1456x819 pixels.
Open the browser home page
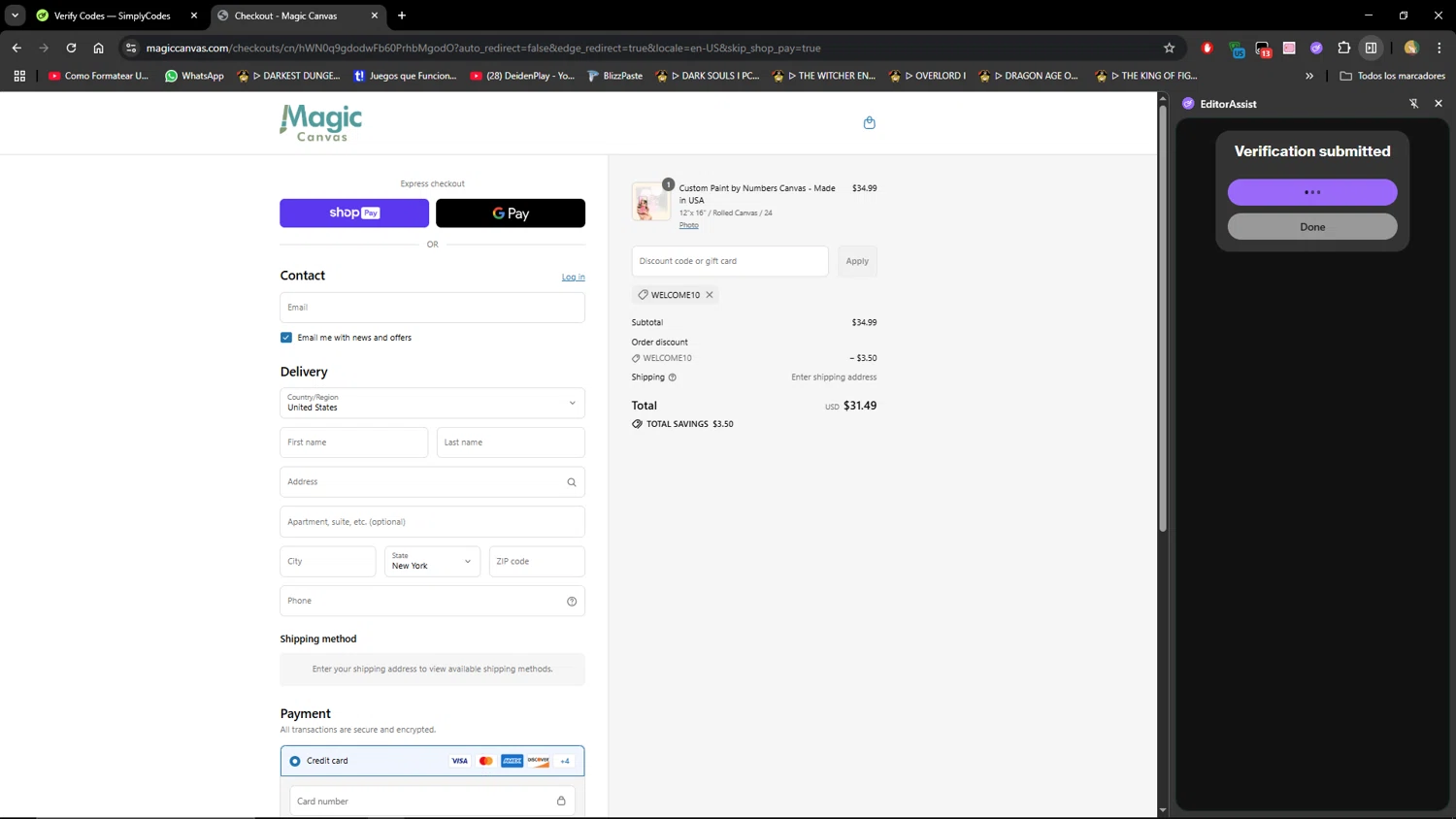[98, 48]
